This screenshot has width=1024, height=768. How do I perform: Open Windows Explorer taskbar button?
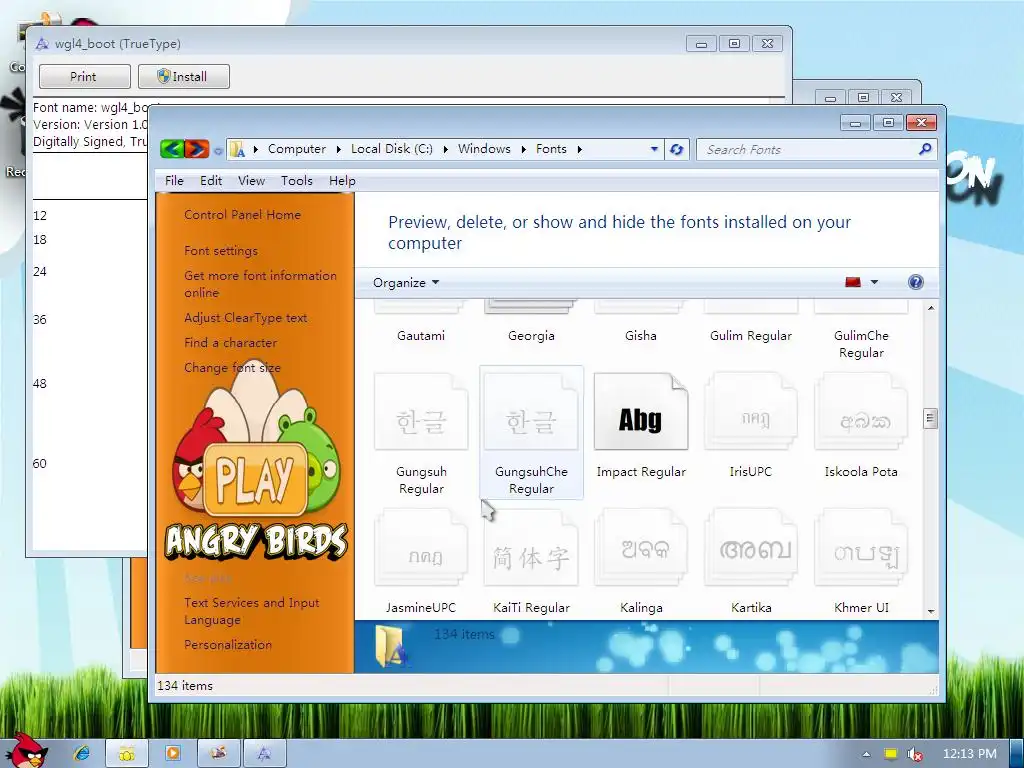127,754
